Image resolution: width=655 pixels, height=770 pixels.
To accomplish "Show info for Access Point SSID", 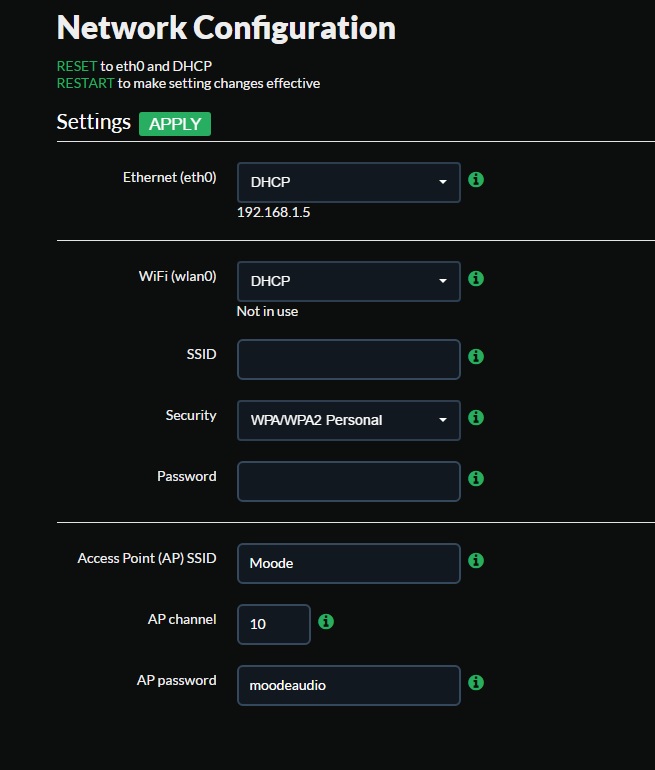I will (x=476, y=560).
